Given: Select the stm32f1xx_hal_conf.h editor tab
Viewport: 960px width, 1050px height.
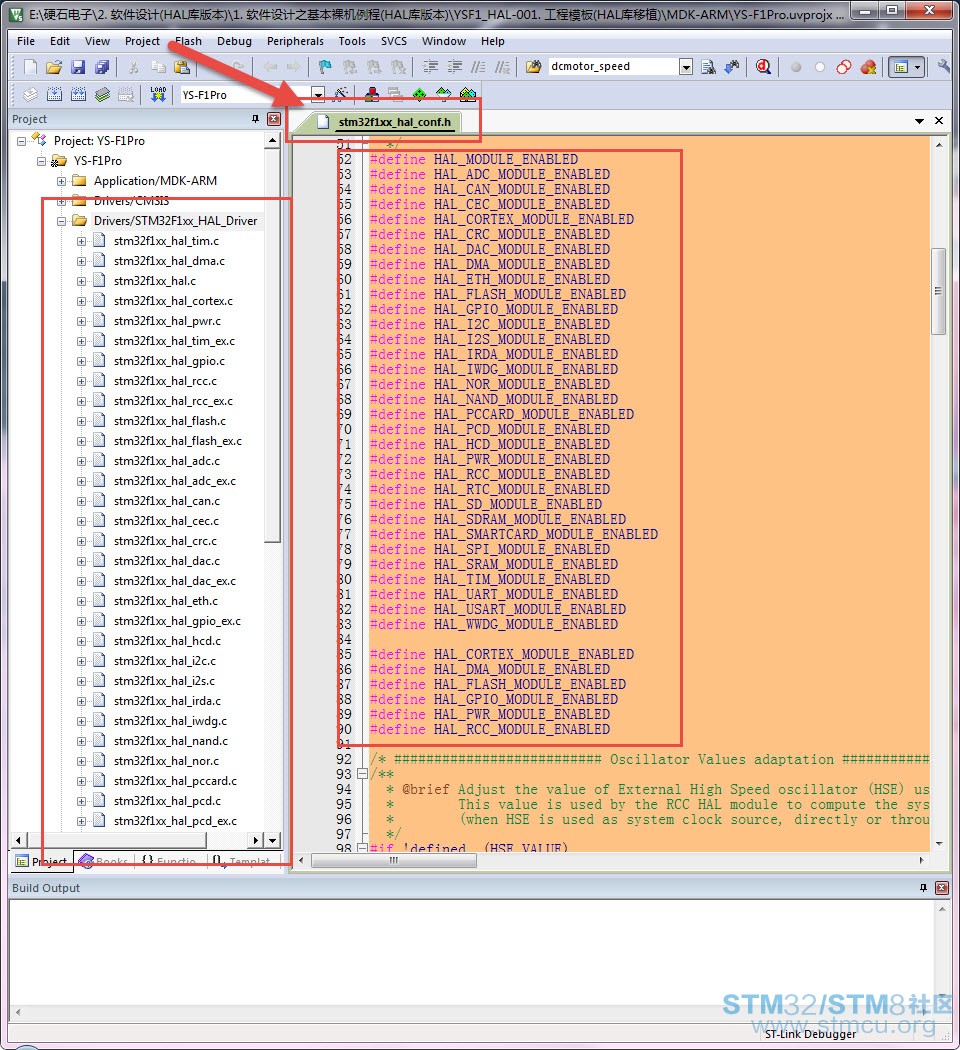Looking at the screenshot, I should point(387,122).
